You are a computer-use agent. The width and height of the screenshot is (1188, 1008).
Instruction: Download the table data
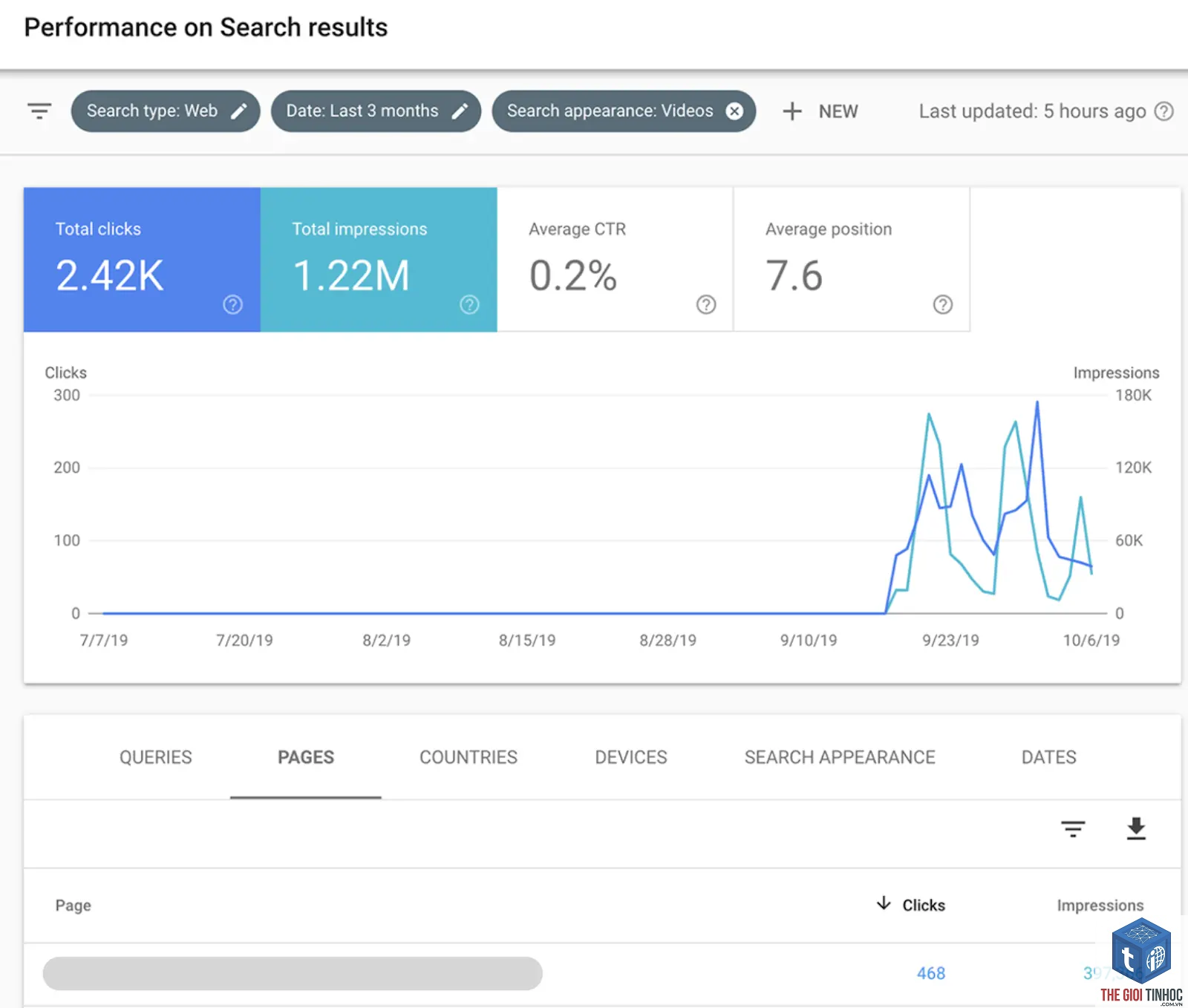tap(1136, 828)
